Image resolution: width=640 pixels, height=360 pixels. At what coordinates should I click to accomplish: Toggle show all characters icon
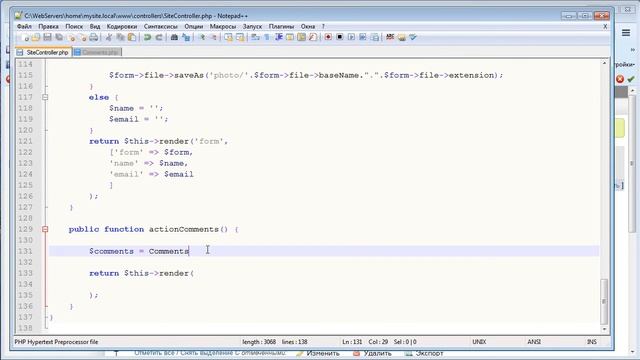pyautogui.click(x=267, y=38)
